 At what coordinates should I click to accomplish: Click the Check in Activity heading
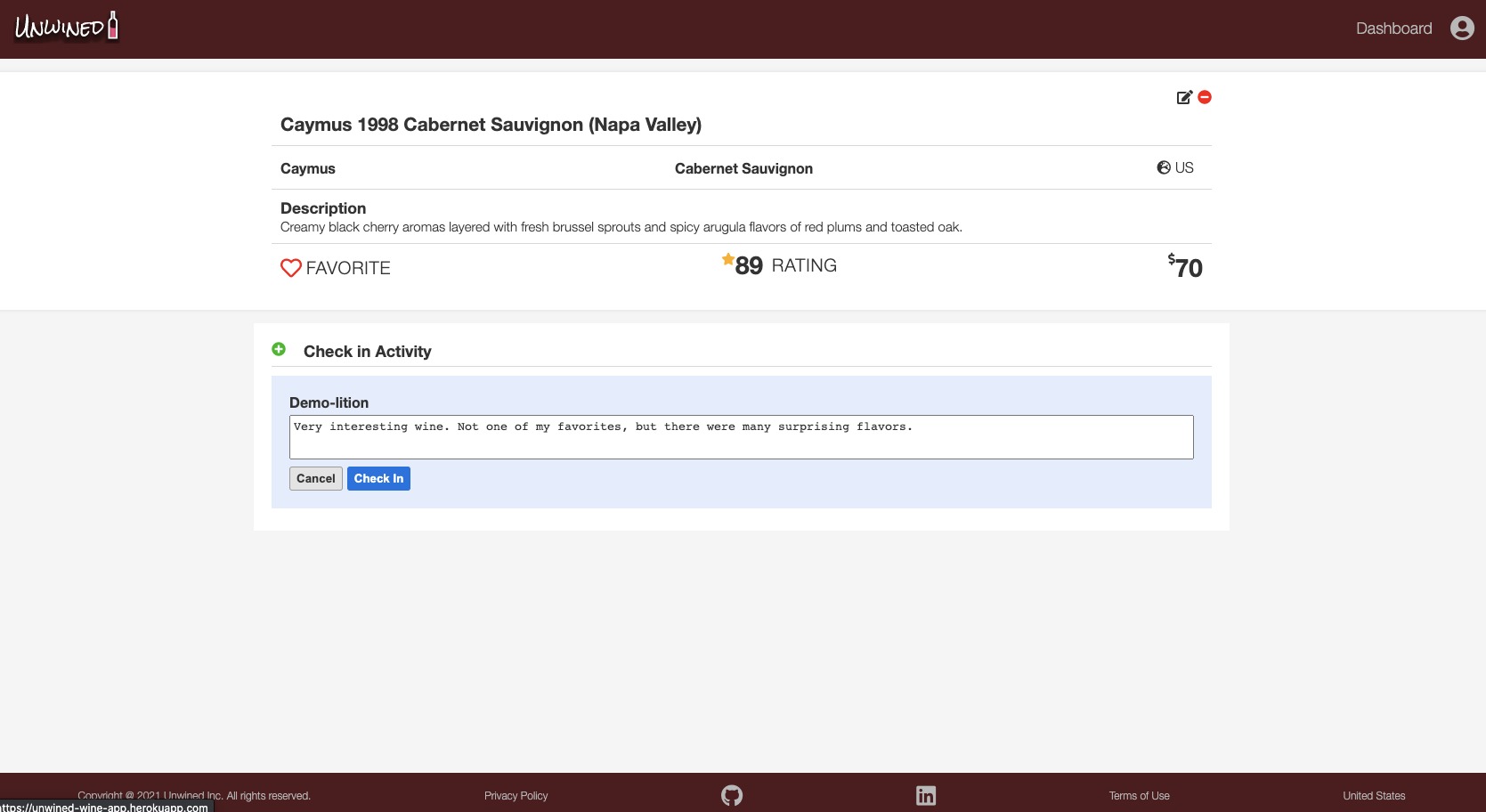368,352
